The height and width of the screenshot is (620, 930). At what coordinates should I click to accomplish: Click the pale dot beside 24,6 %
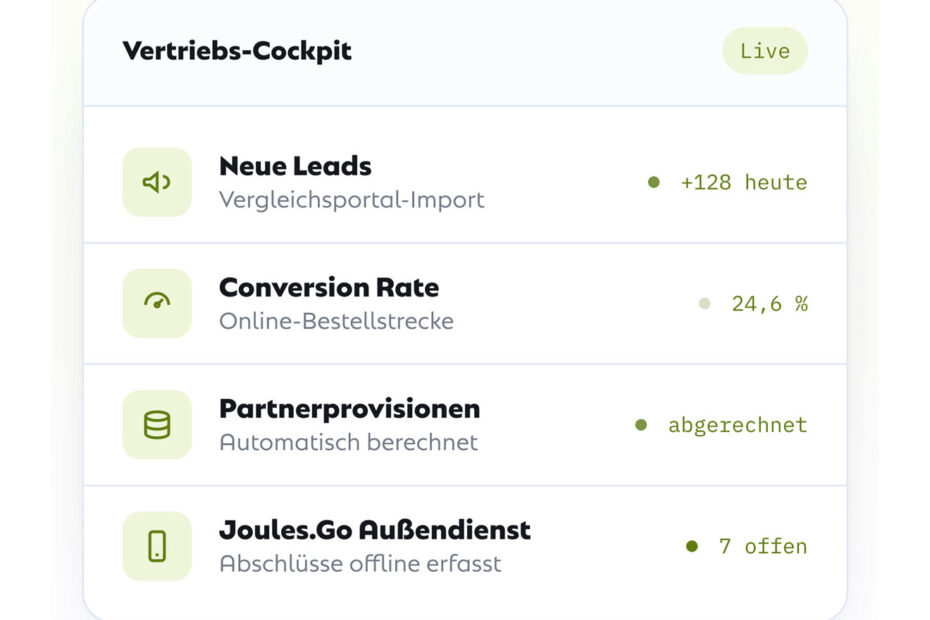tap(705, 304)
